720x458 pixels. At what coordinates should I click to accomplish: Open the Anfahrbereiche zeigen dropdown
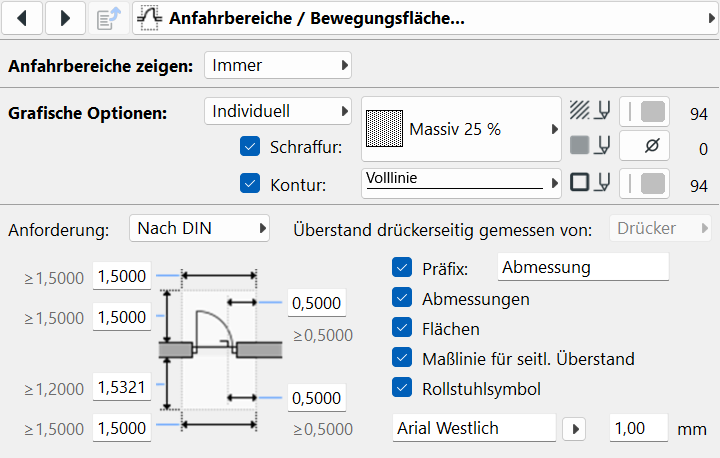tap(278, 65)
